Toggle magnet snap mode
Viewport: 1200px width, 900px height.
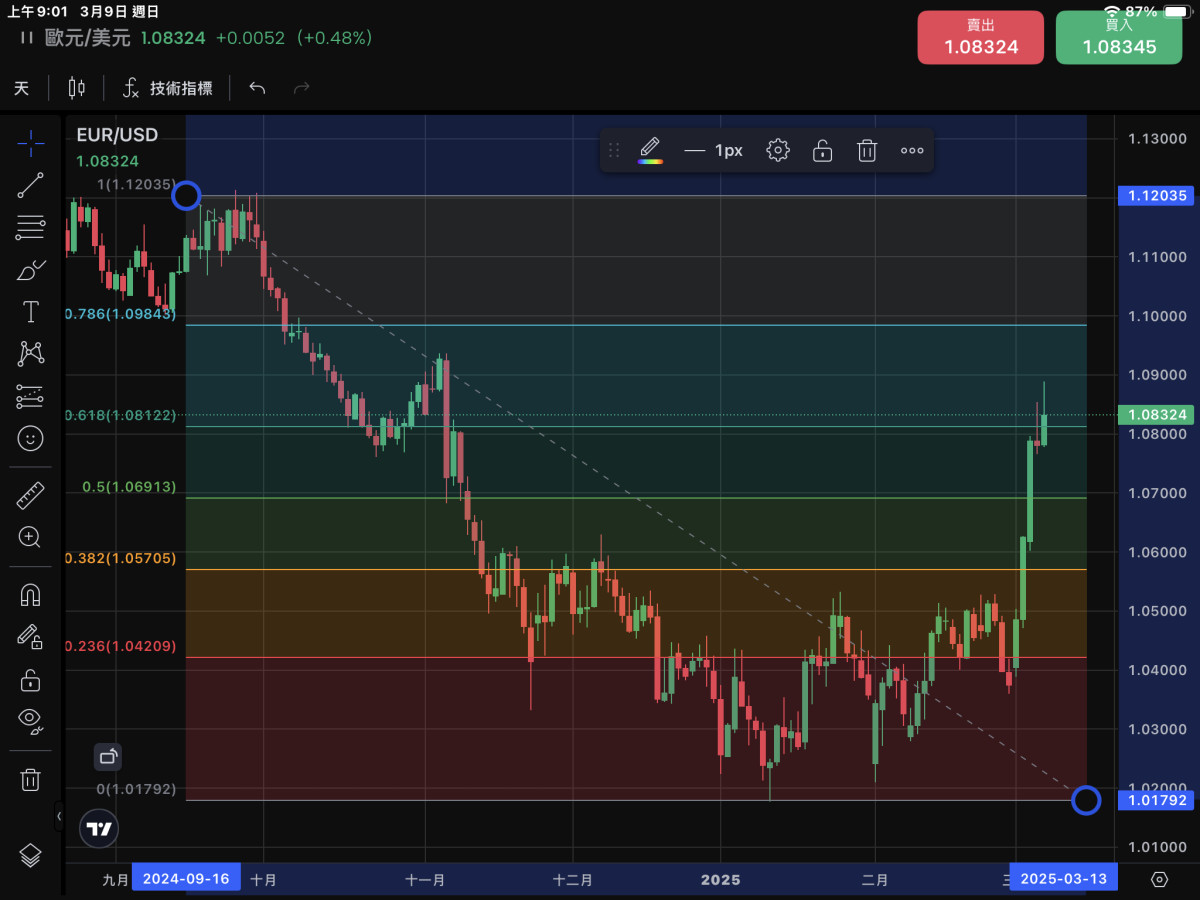click(x=30, y=595)
